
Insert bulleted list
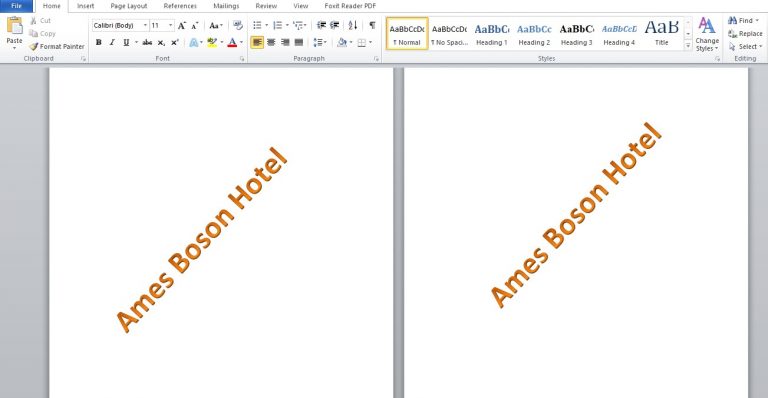tap(258, 25)
